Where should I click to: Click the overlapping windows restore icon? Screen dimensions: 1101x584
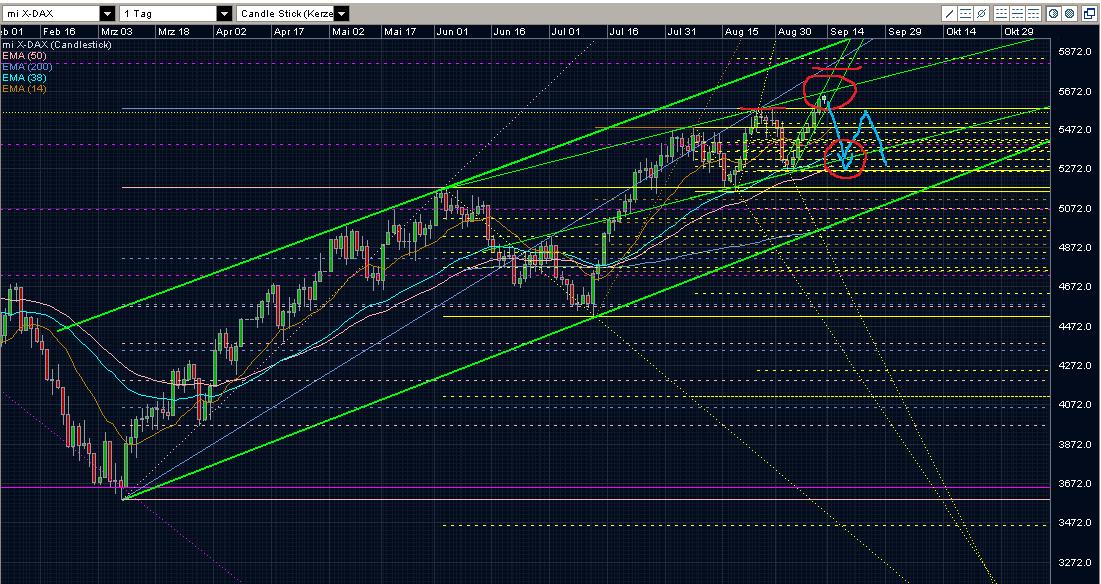point(1090,13)
